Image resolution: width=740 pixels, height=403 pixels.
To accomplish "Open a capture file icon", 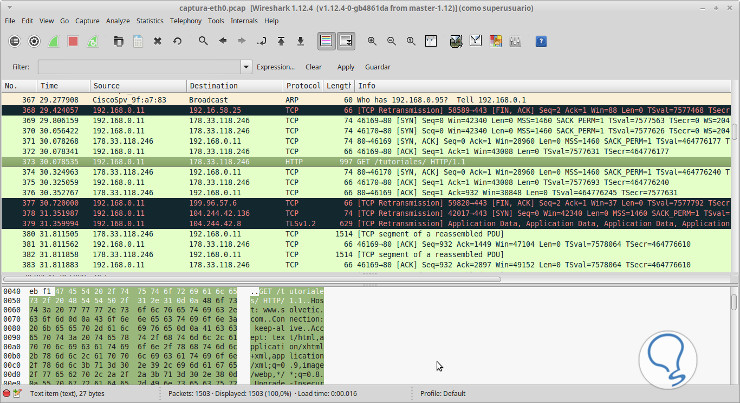I will (x=118, y=42).
